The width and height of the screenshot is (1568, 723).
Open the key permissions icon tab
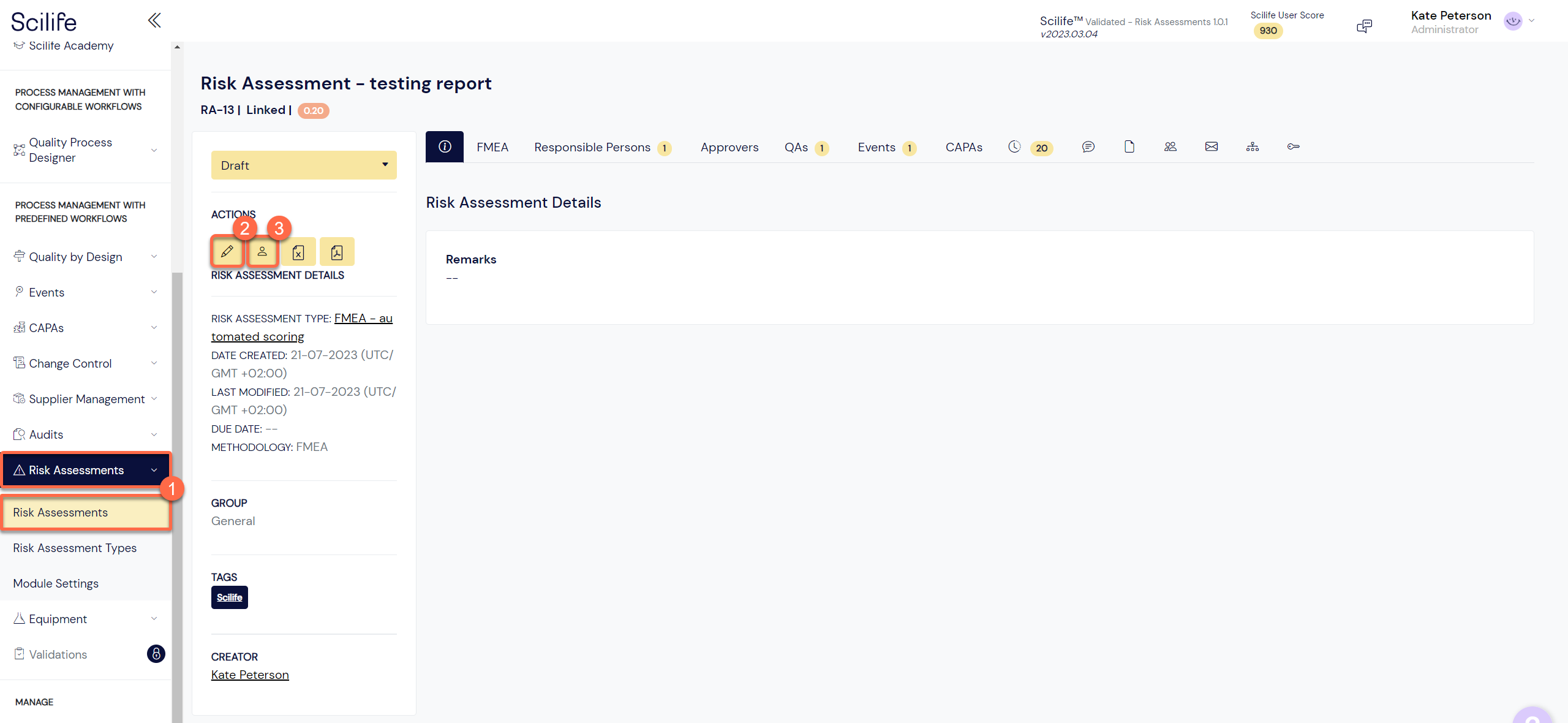tap(1294, 146)
